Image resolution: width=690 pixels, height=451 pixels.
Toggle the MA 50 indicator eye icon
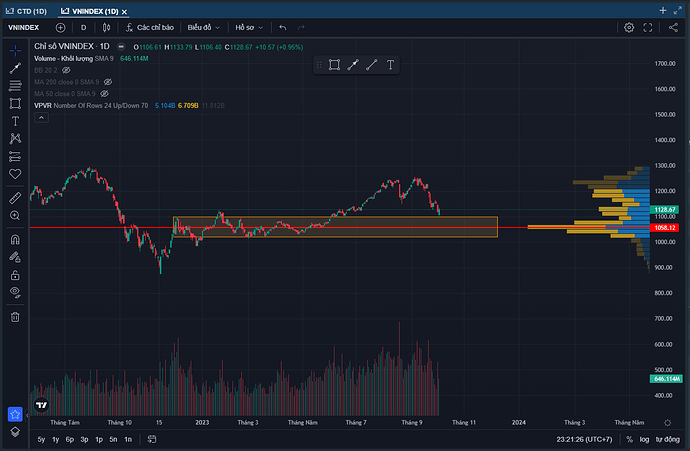point(105,93)
